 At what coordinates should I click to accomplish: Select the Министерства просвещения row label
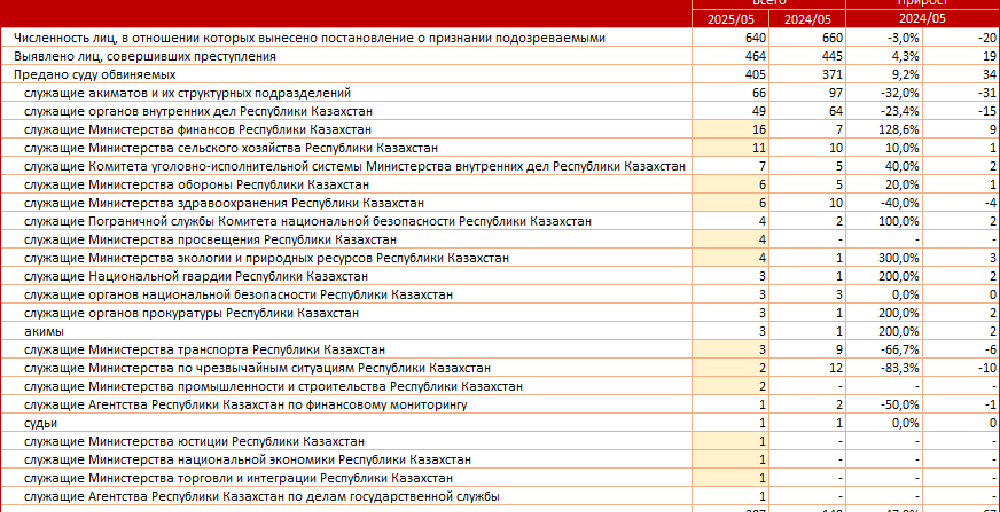(x=210, y=240)
